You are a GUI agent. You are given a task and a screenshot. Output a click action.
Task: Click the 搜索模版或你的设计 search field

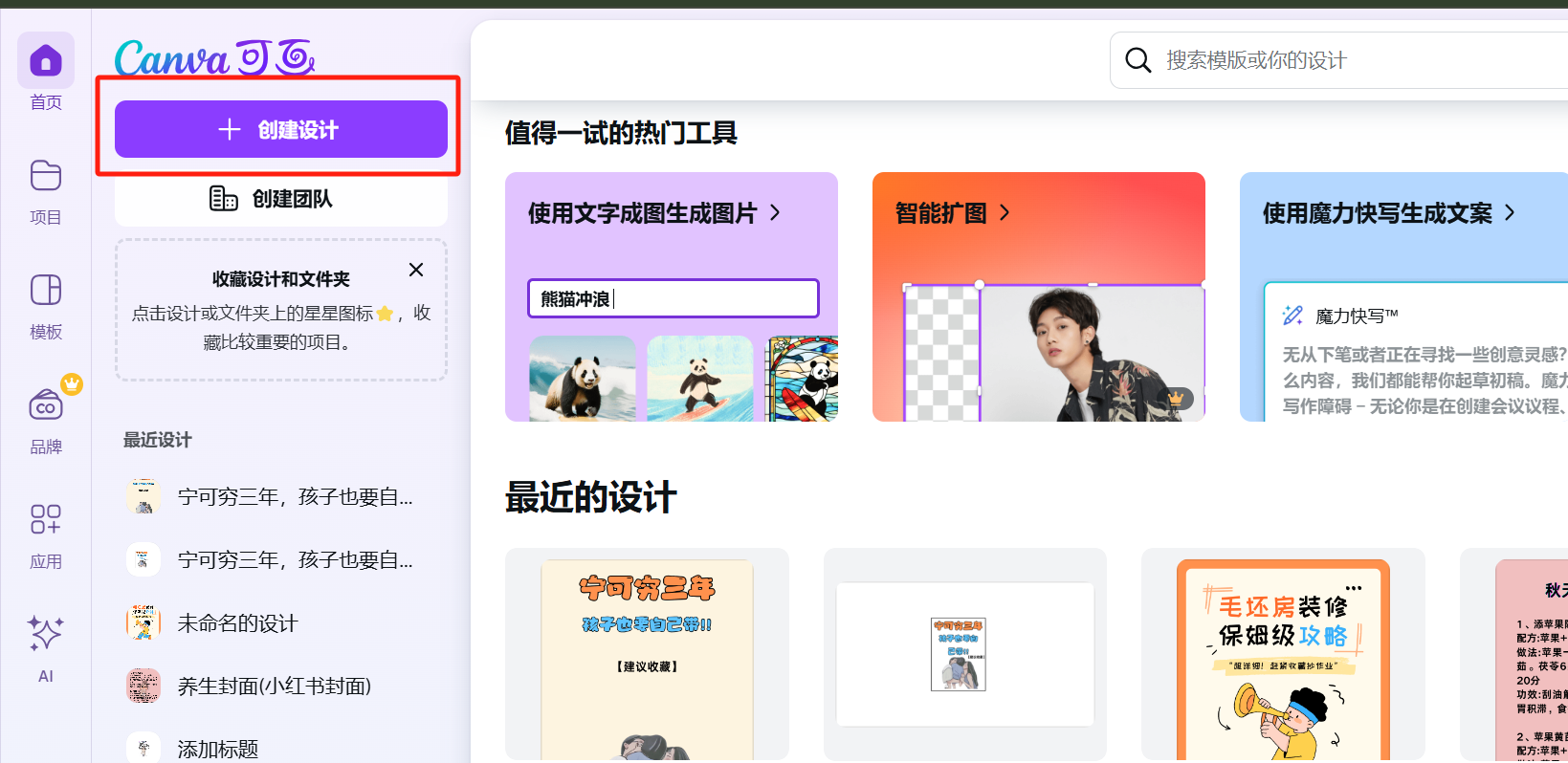point(1339,60)
